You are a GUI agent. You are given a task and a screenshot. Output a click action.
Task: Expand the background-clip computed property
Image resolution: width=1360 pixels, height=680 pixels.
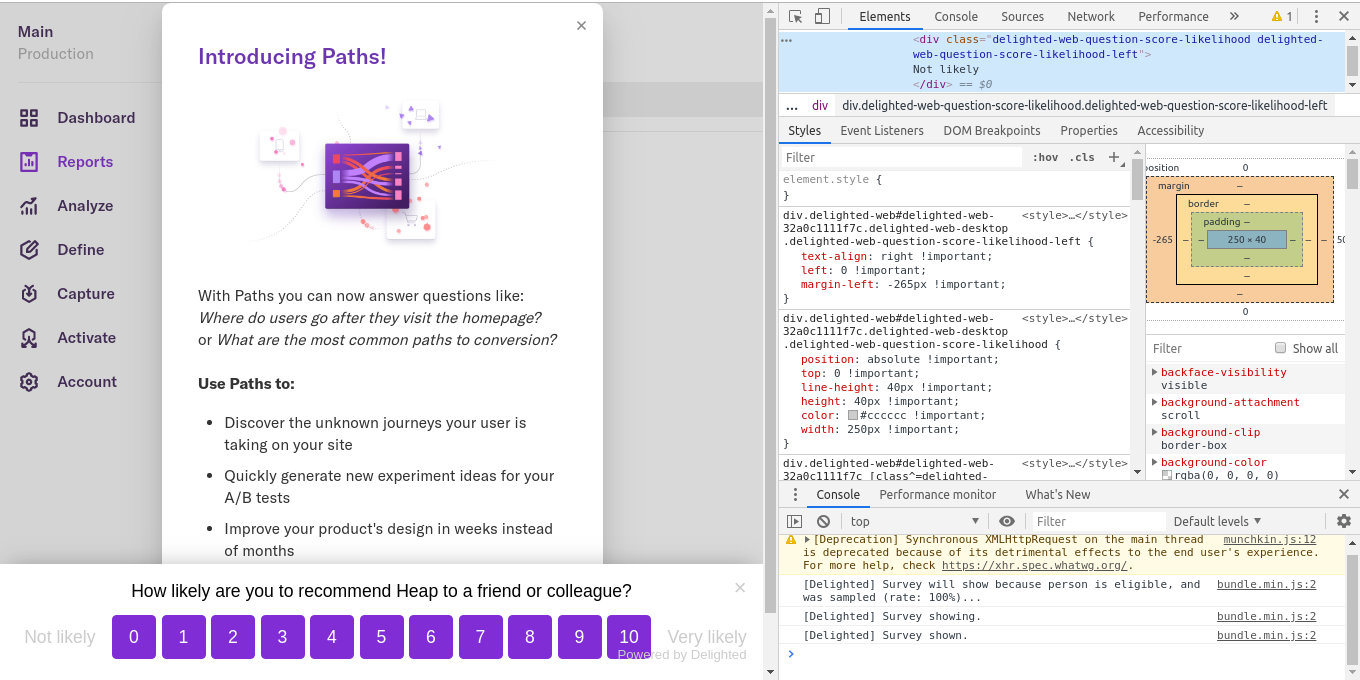point(1155,432)
